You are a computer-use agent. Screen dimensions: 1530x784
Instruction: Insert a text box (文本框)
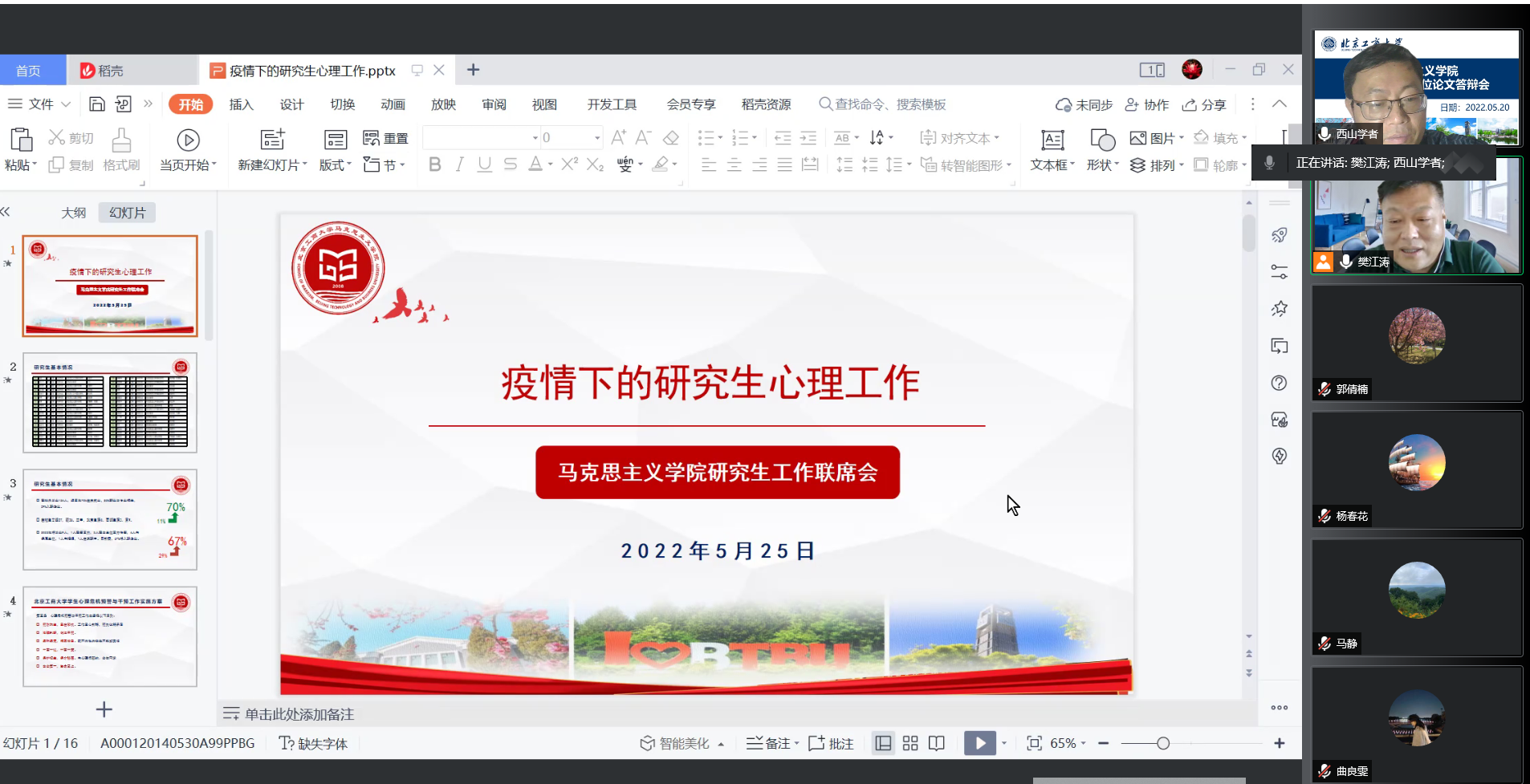pyautogui.click(x=1052, y=141)
